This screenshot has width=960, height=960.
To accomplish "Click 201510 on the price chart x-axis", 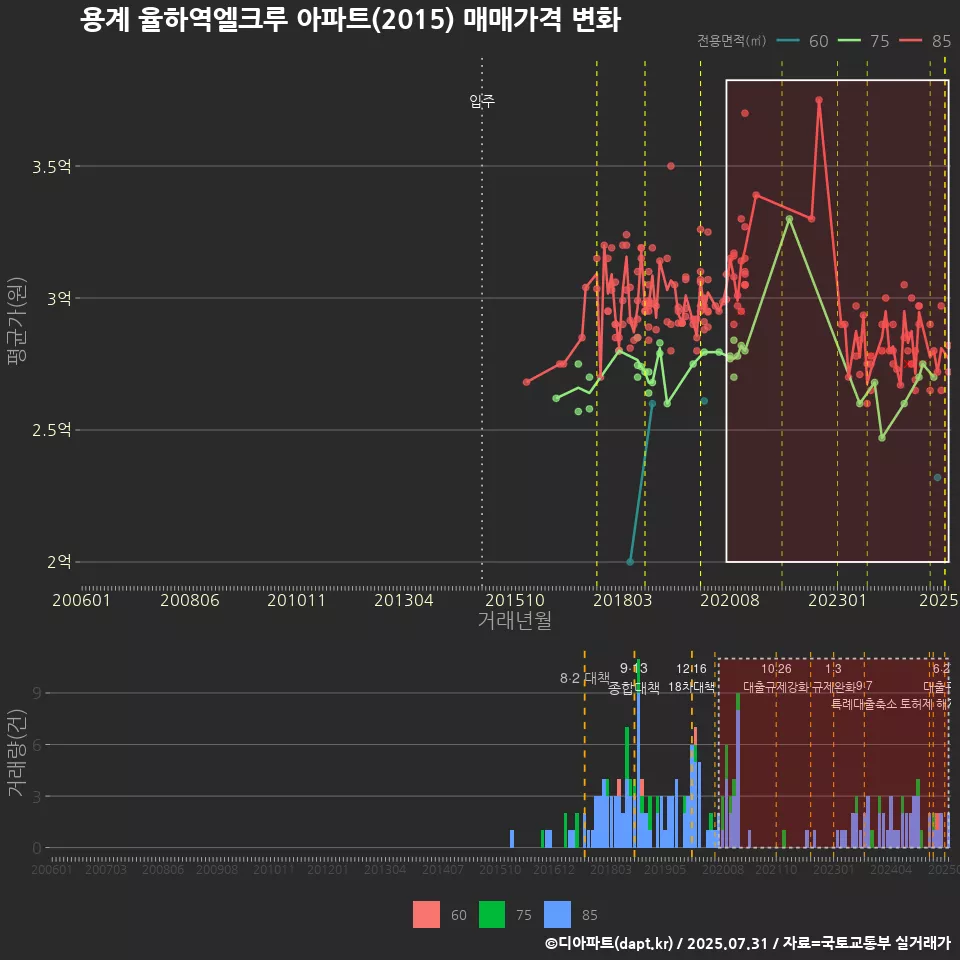I will click(515, 600).
